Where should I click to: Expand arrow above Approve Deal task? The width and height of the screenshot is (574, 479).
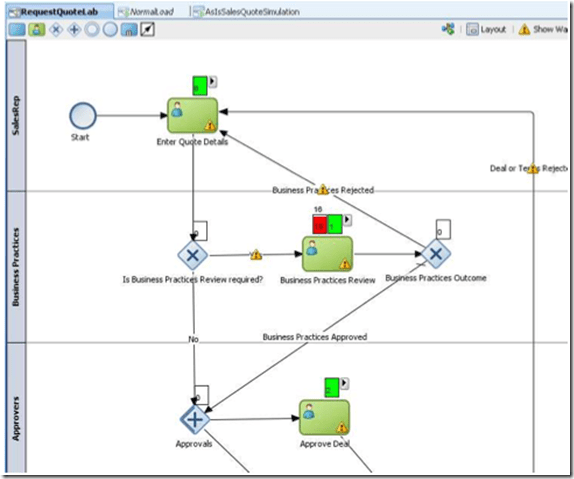pos(344,383)
